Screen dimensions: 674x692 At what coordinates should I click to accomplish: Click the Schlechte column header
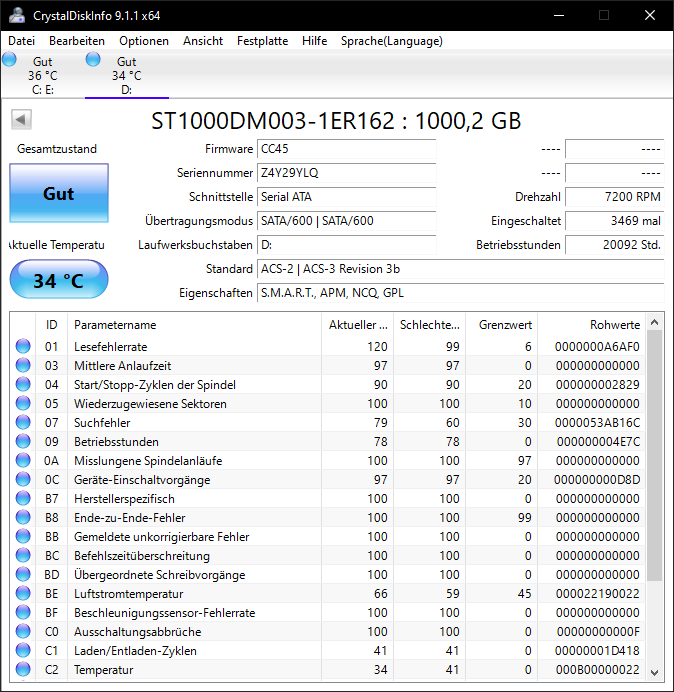click(429, 325)
